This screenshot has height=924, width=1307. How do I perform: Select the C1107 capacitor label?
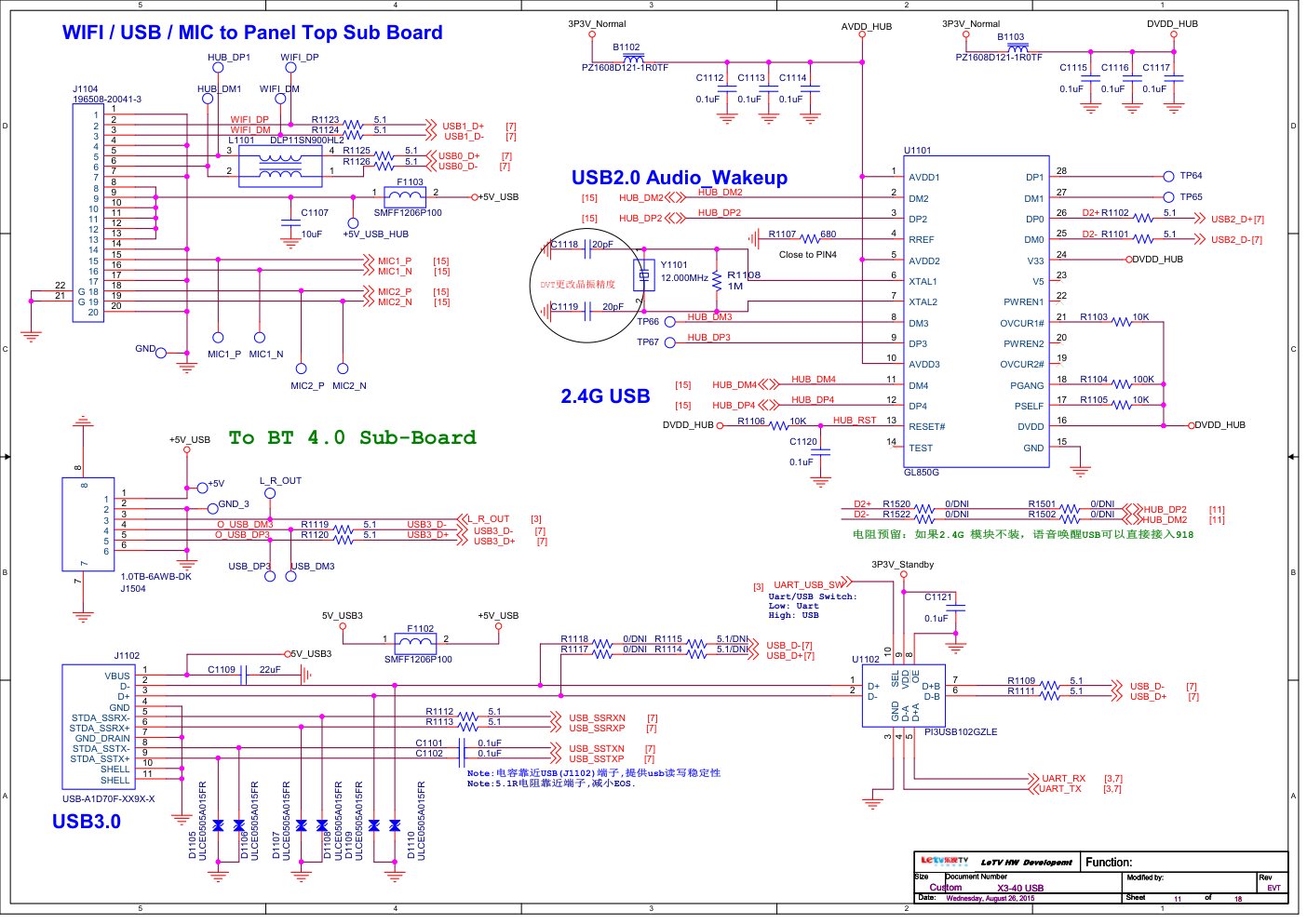pyautogui.click(x=315, y=213)
